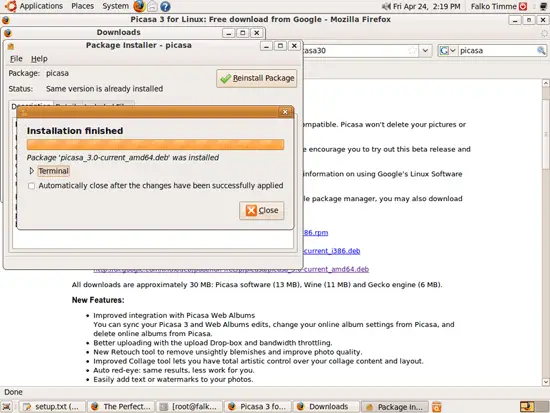
Task: Click the volume speaker icon
Action: click(386, 6)
